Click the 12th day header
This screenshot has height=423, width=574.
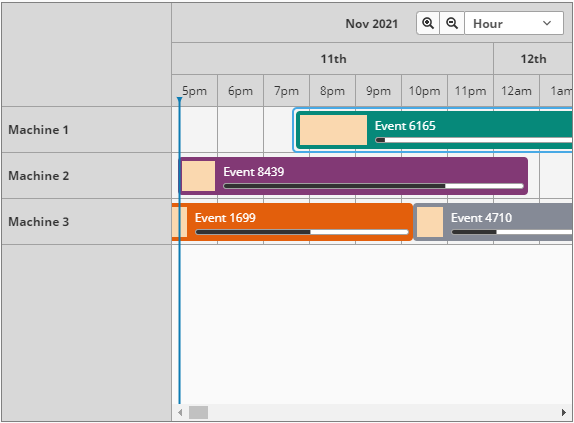tap(533, 59)
